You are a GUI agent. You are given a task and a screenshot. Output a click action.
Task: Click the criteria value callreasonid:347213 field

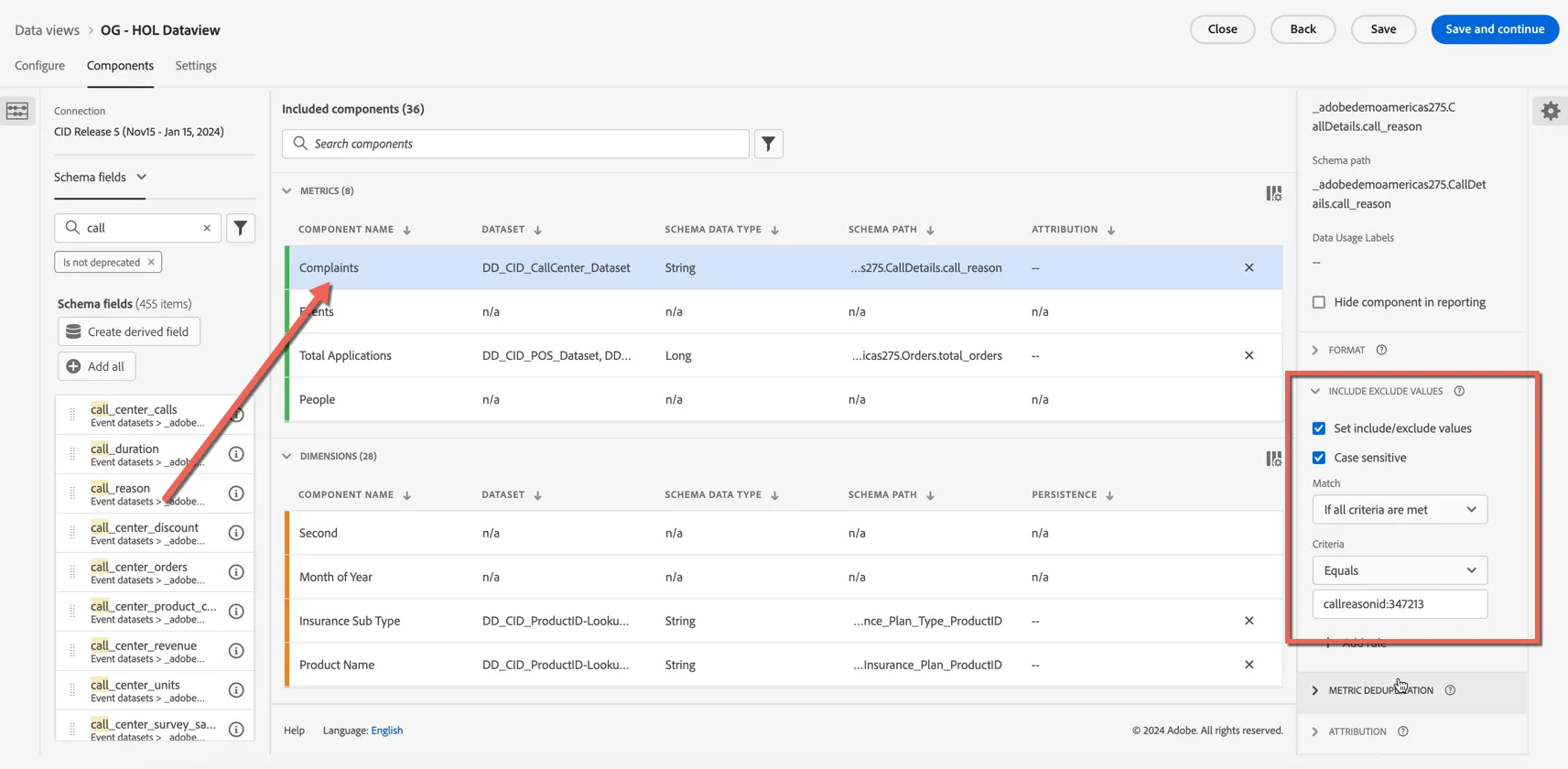click(1400, 604)
